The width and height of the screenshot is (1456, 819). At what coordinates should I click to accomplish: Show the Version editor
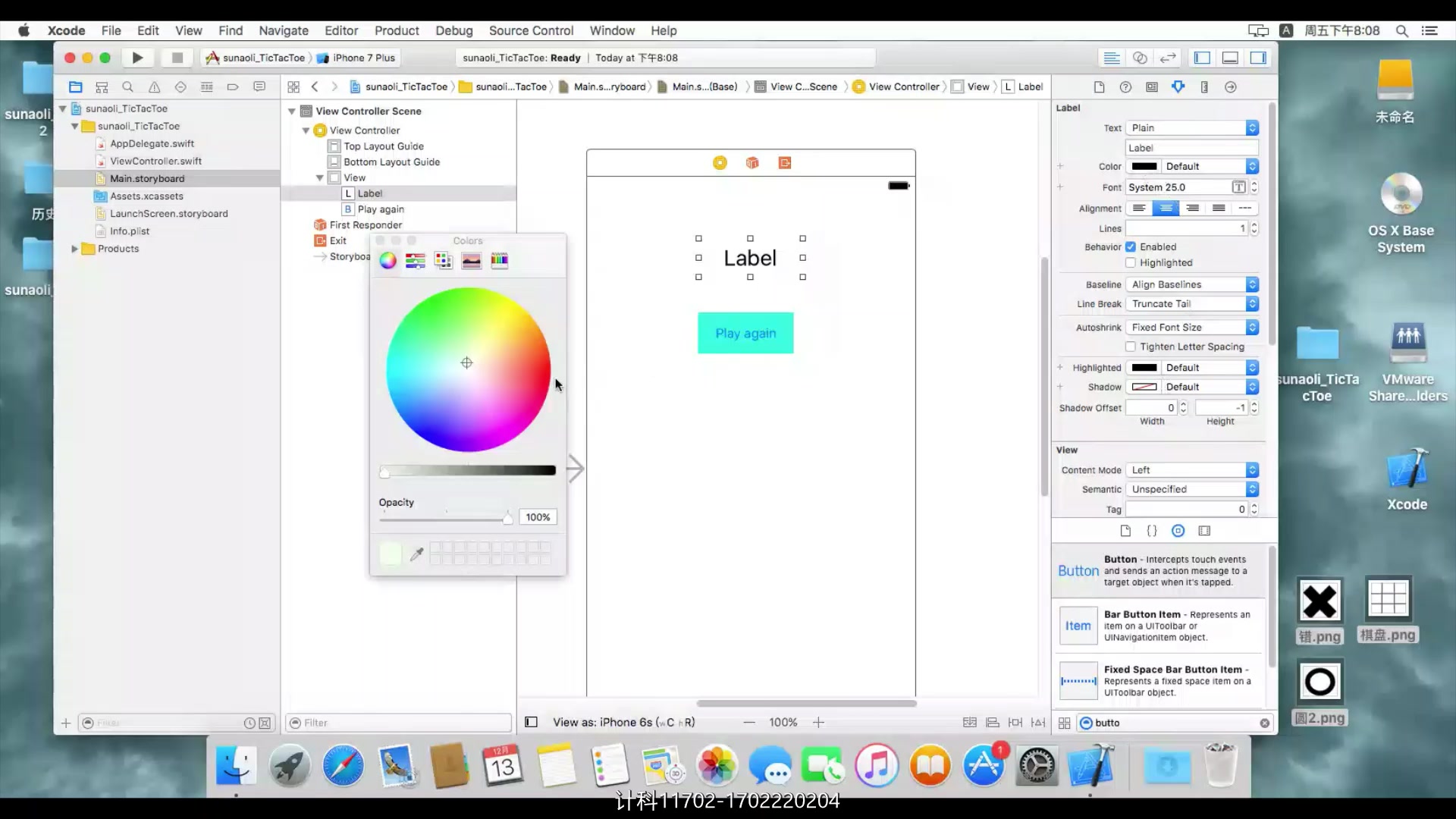1168,58
